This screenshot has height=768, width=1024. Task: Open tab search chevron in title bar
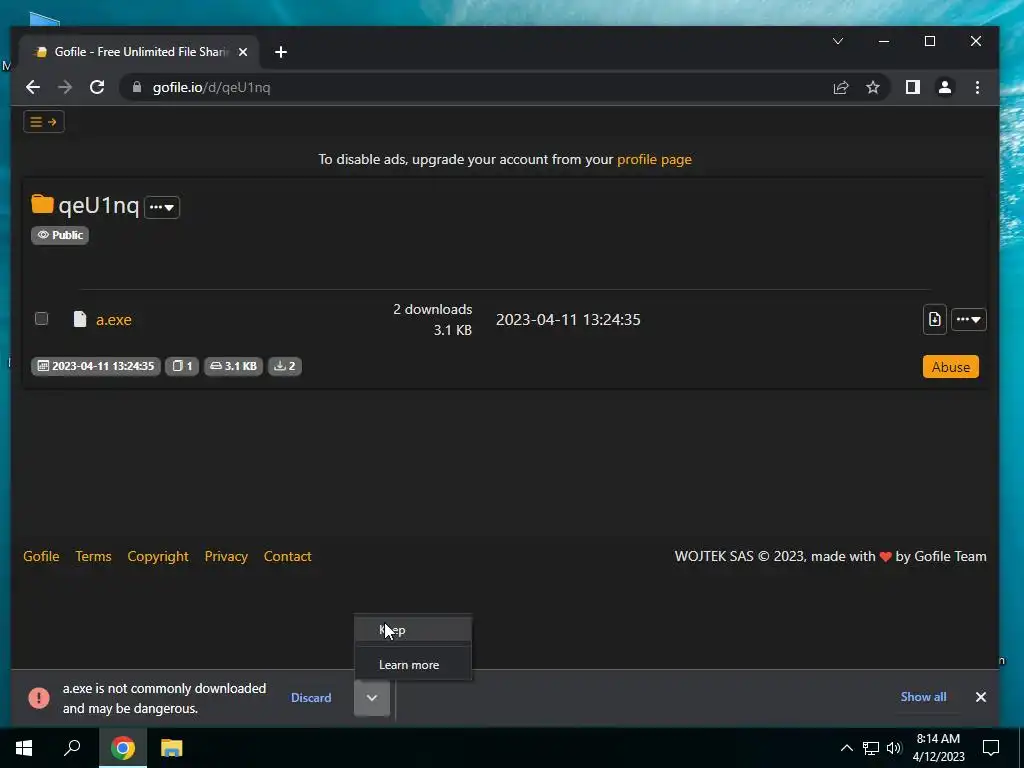838,41
